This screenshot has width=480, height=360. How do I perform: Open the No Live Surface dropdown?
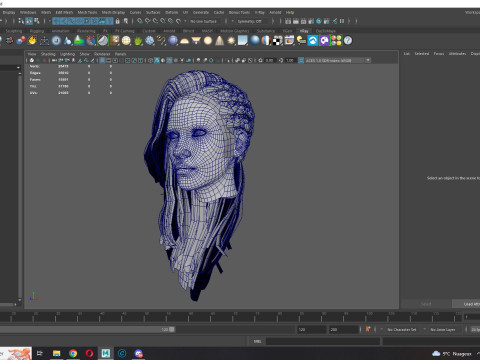point(204,21)
